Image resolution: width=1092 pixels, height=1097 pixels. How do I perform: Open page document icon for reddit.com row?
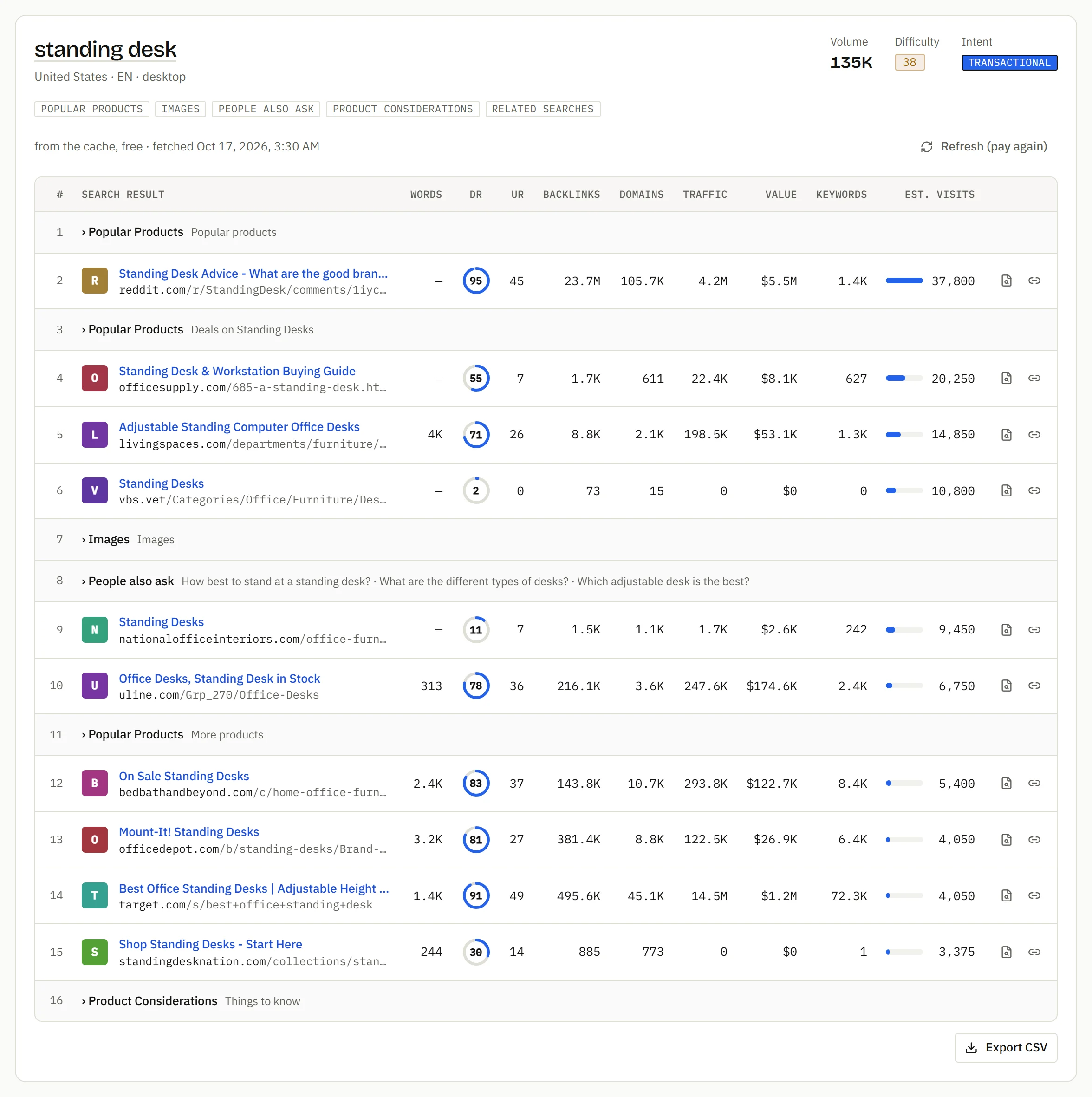pos(1006,281)
